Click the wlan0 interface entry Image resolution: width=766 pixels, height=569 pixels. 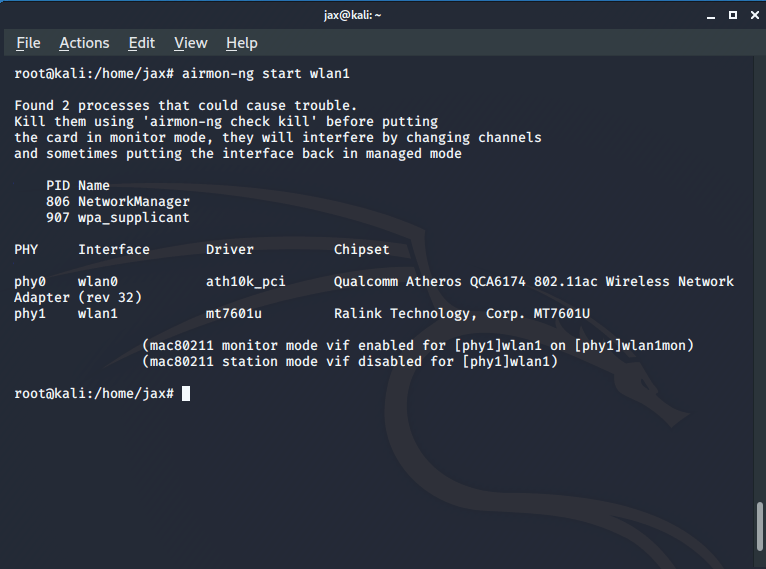tap(98, 282)
